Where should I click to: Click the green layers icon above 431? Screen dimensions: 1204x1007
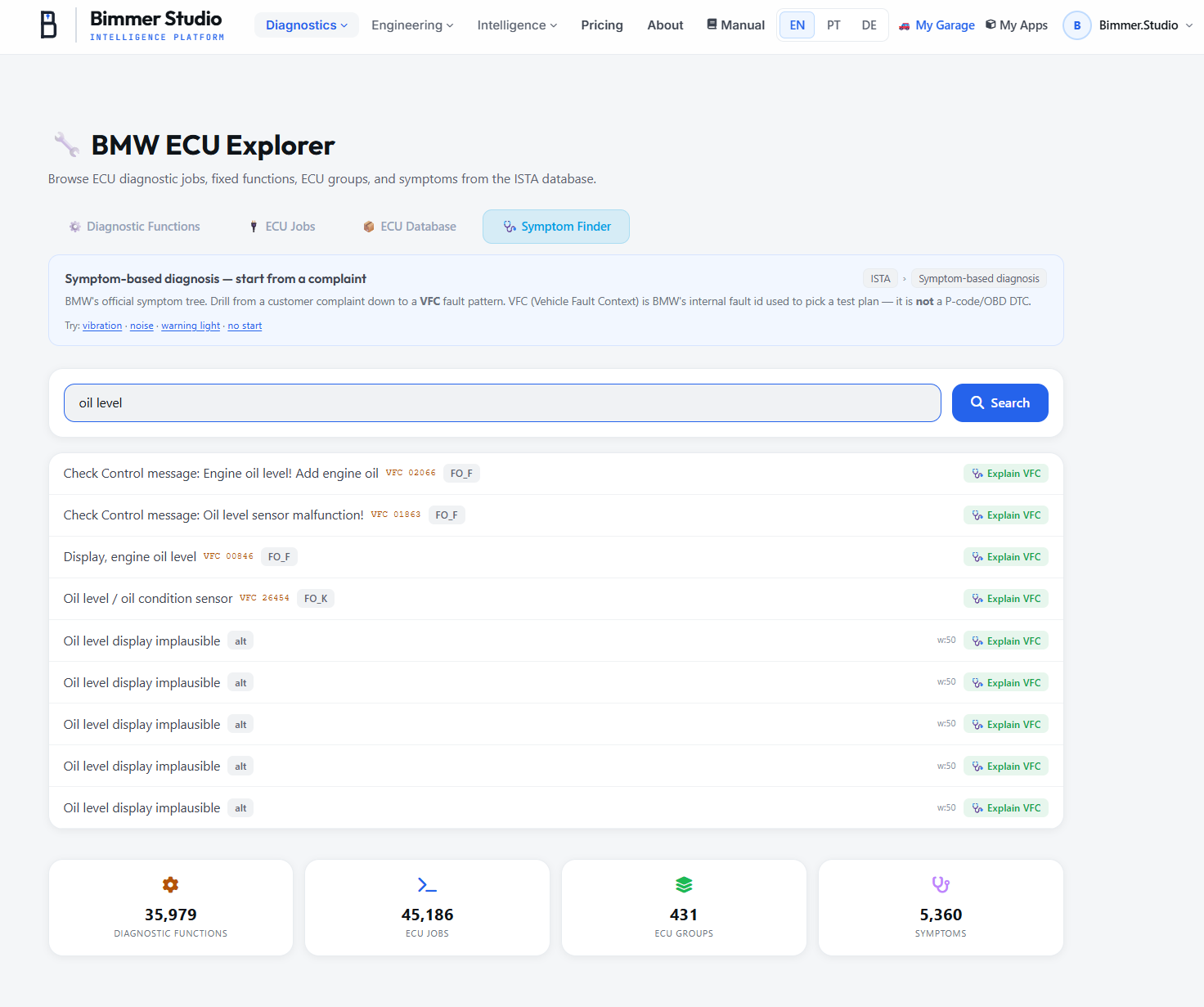(x=684, y=884)
